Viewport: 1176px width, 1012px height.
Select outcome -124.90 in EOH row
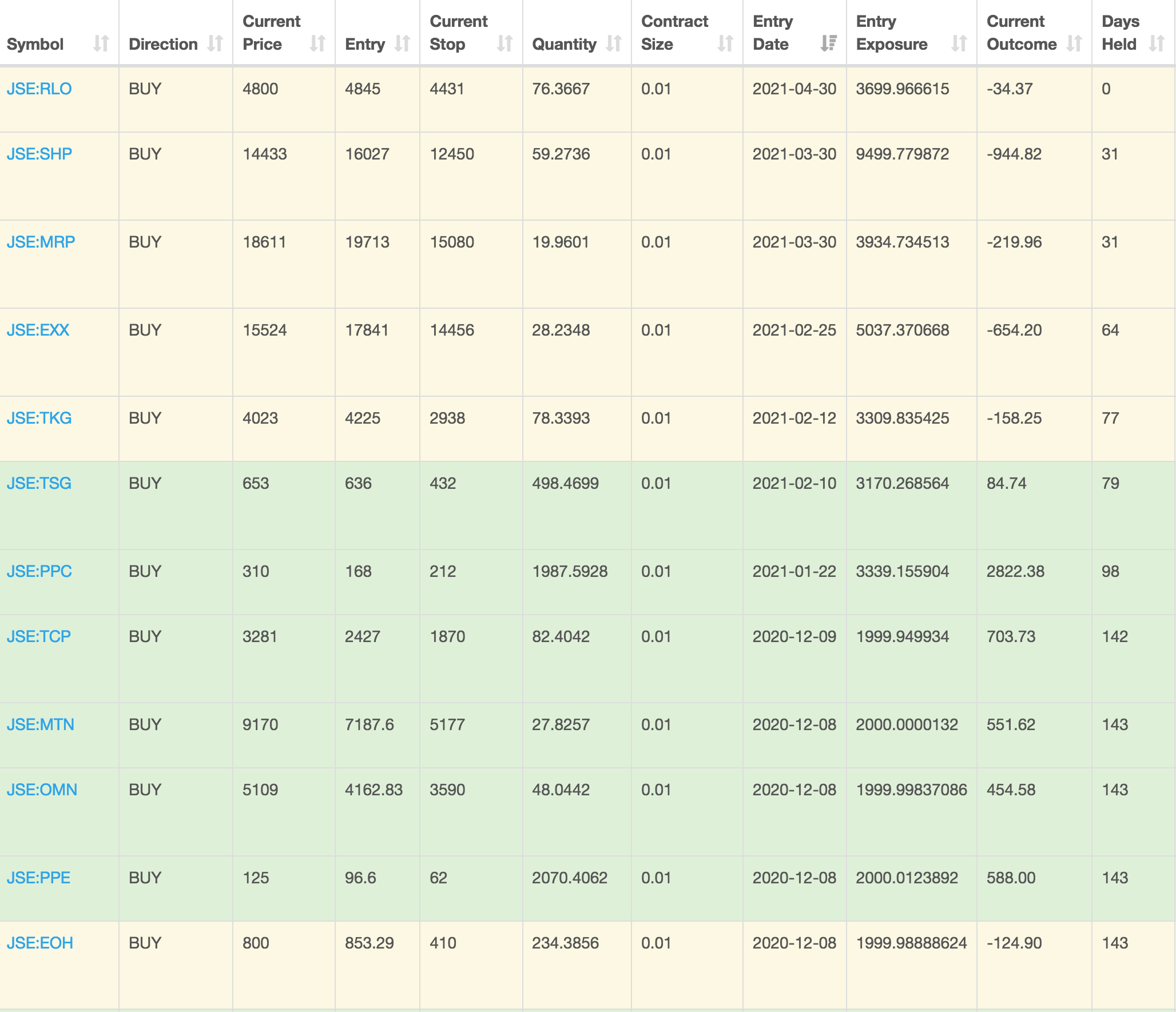tap(1014, 943)
